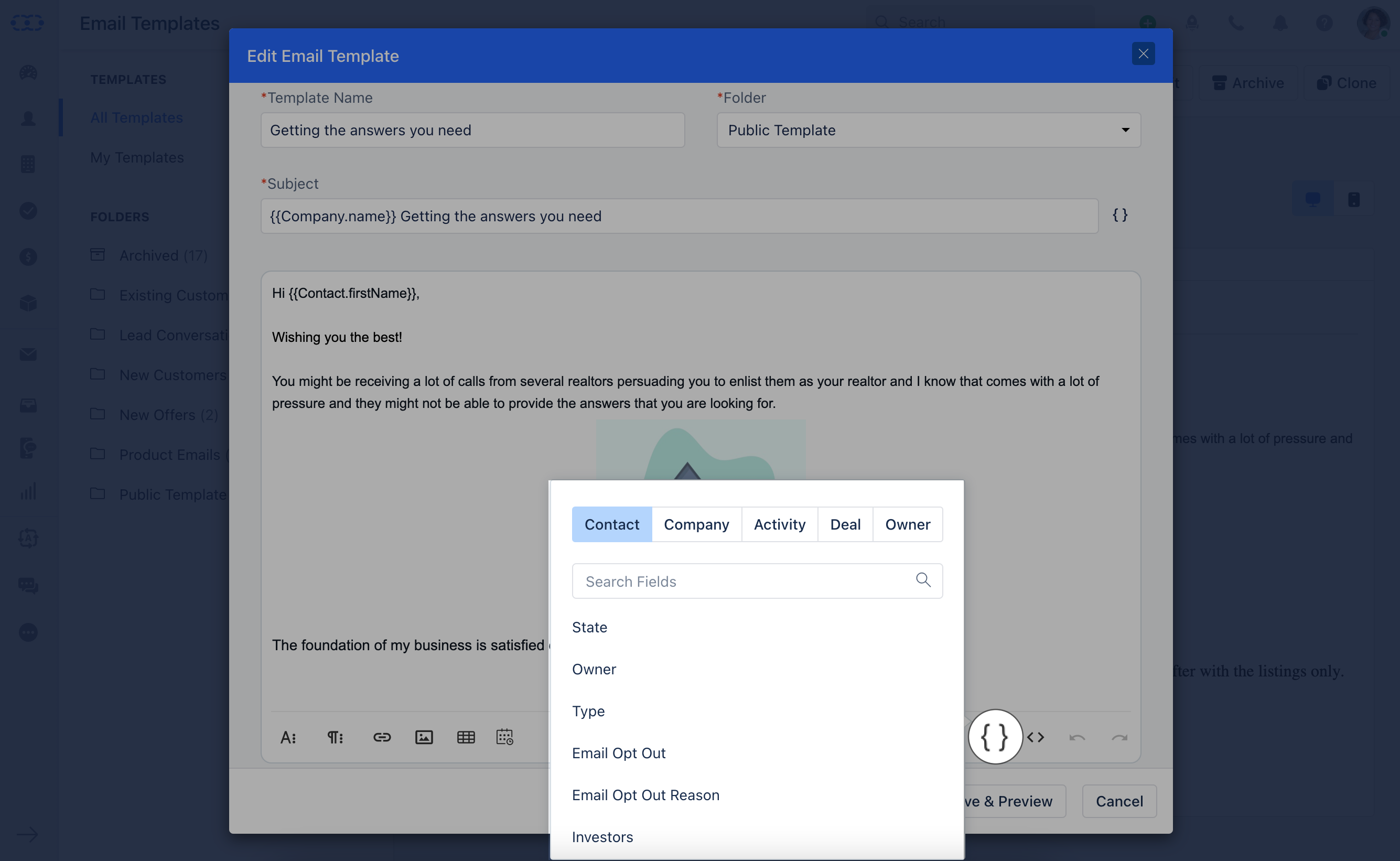The width and height of the screenshot is (1400, 861).
Task: Choose the Type field from the list
Action: (x=588, y=711)
